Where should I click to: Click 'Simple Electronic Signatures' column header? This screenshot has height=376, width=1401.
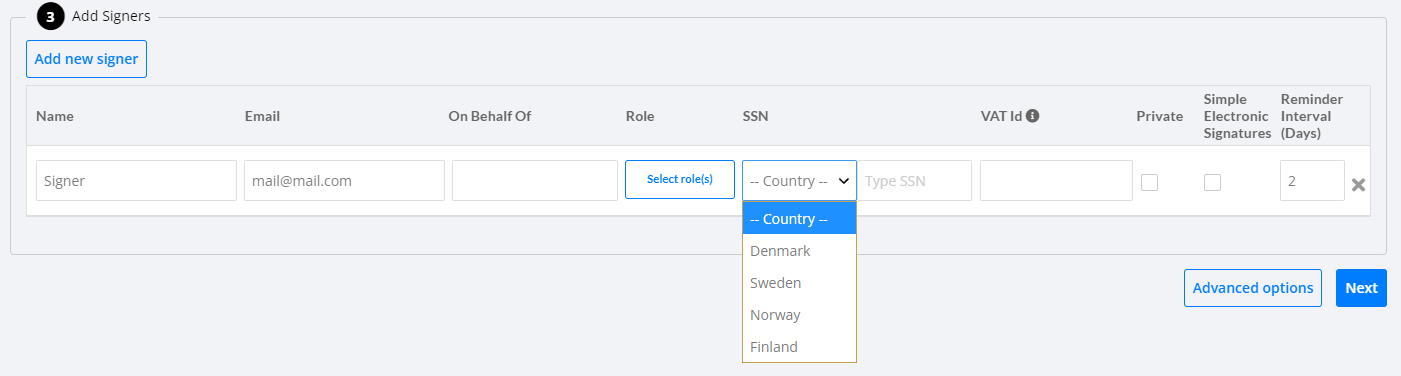tap(1237, 116)
